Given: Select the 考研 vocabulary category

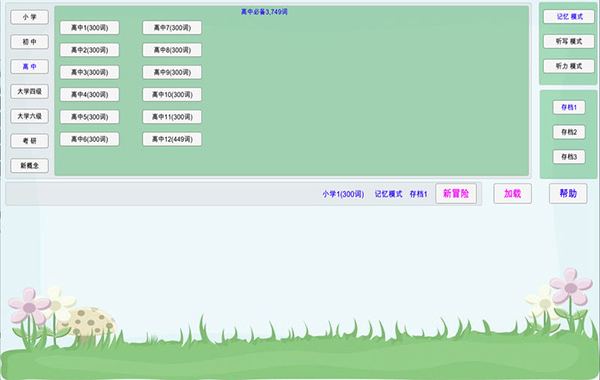Looking at the screenshot, I should click(x=29, y=141).
